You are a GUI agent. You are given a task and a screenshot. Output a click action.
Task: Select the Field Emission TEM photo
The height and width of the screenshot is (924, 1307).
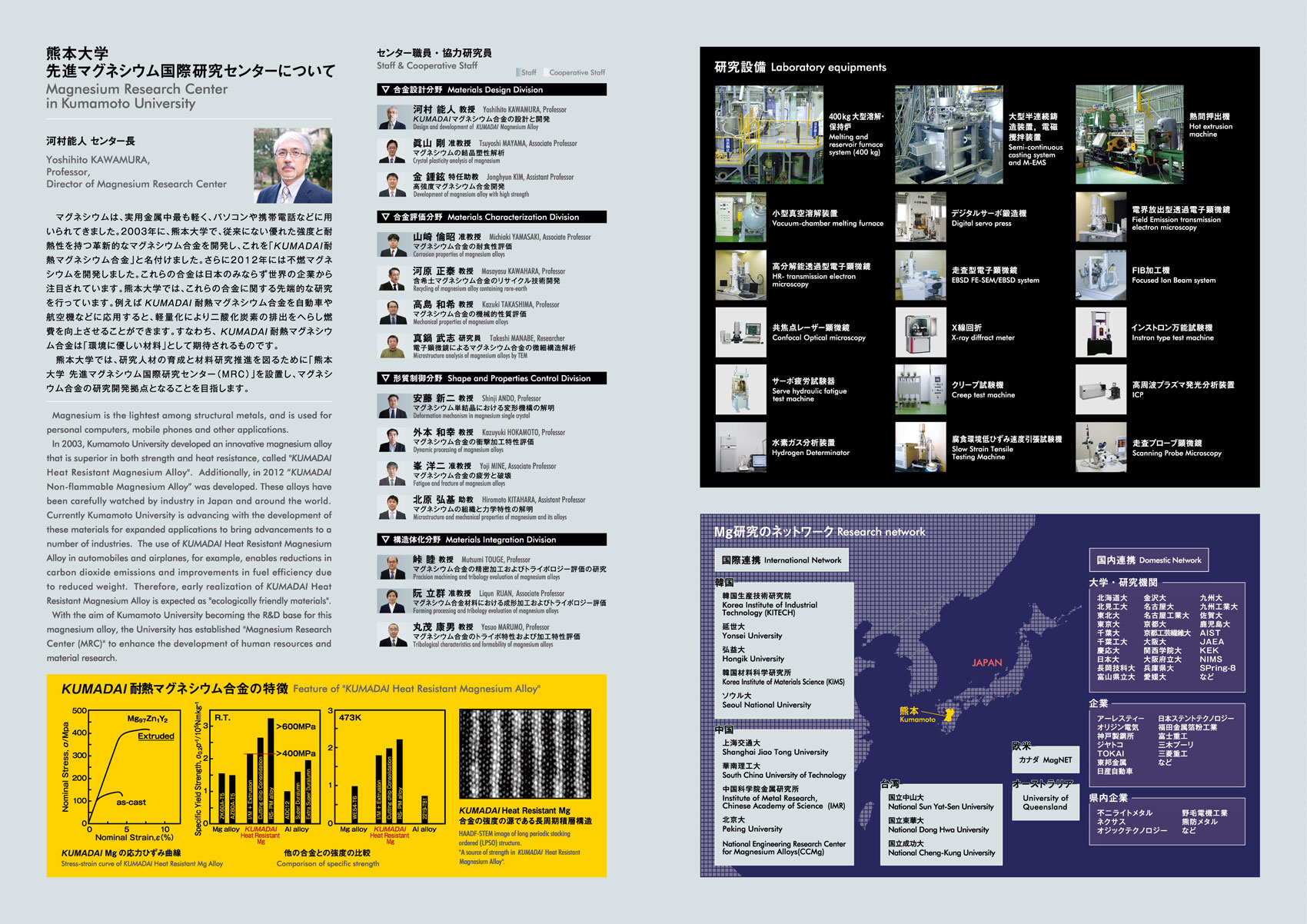click(1101, 218)
